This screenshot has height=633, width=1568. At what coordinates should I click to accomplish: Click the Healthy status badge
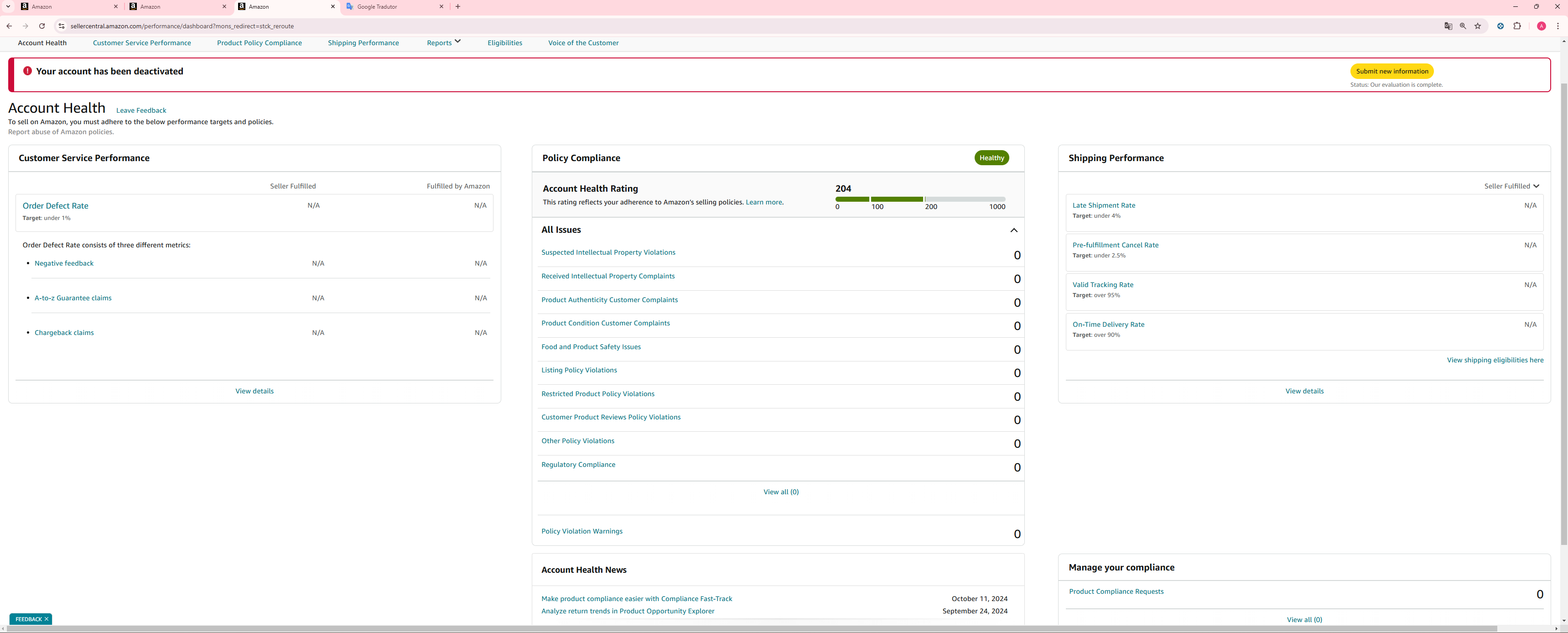[x=992, y=158]
